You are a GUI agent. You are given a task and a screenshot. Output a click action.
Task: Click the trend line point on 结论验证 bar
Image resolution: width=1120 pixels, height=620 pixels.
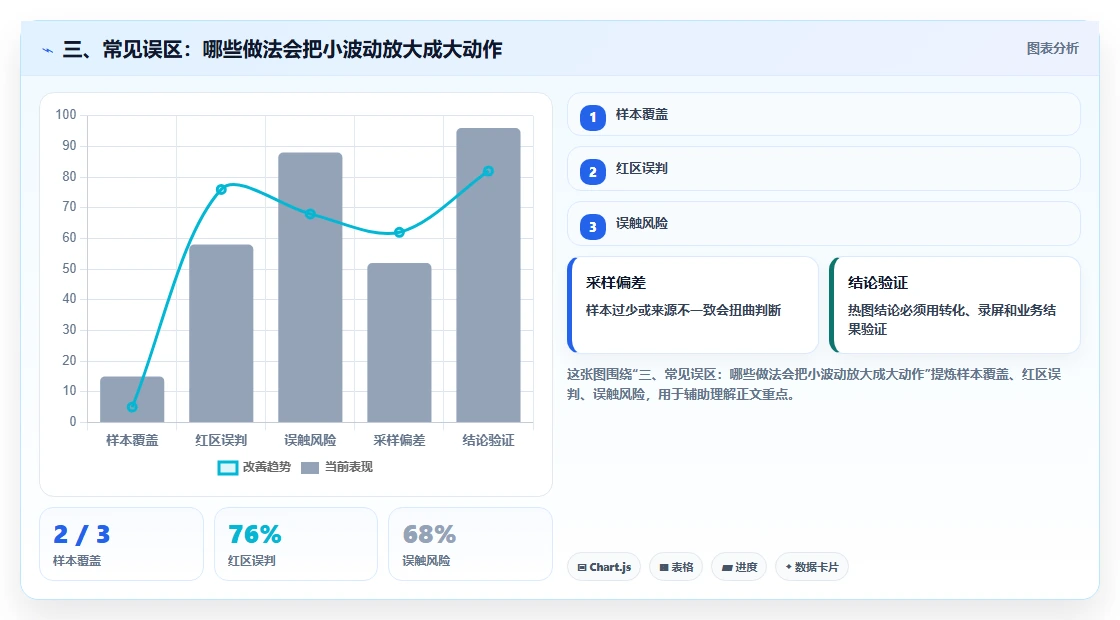click(489, 171)
